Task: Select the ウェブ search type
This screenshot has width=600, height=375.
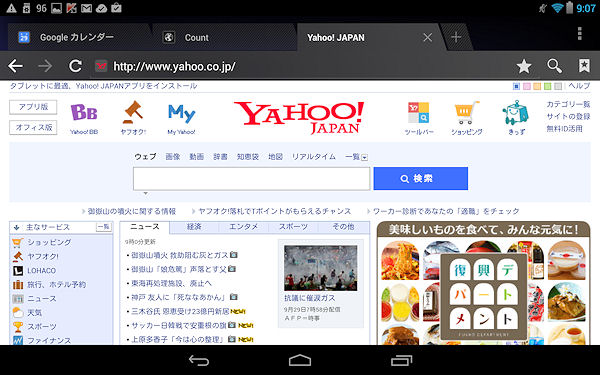Action: (x=145, y=157)
